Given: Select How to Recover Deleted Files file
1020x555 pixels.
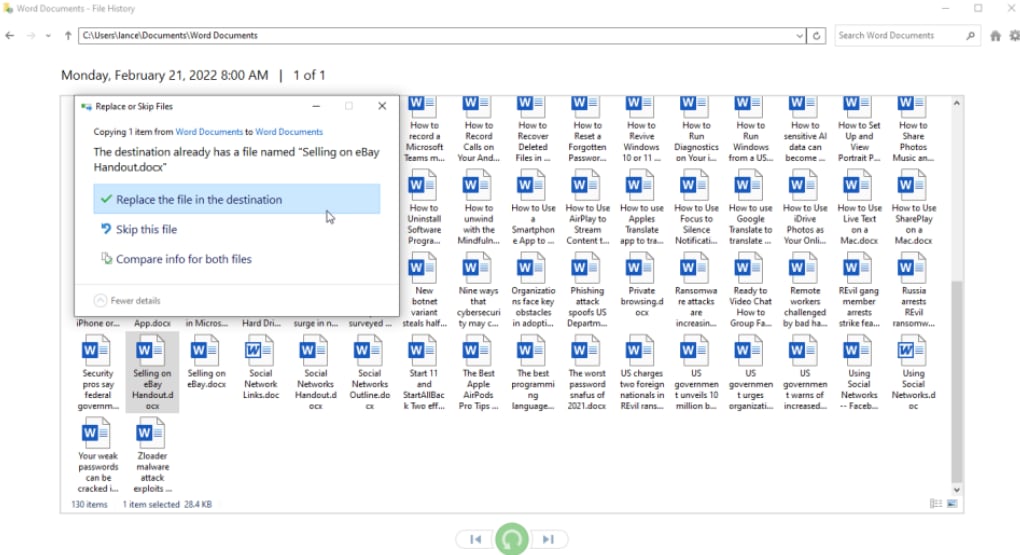Looking at the screenshot, I should [533, 130].
